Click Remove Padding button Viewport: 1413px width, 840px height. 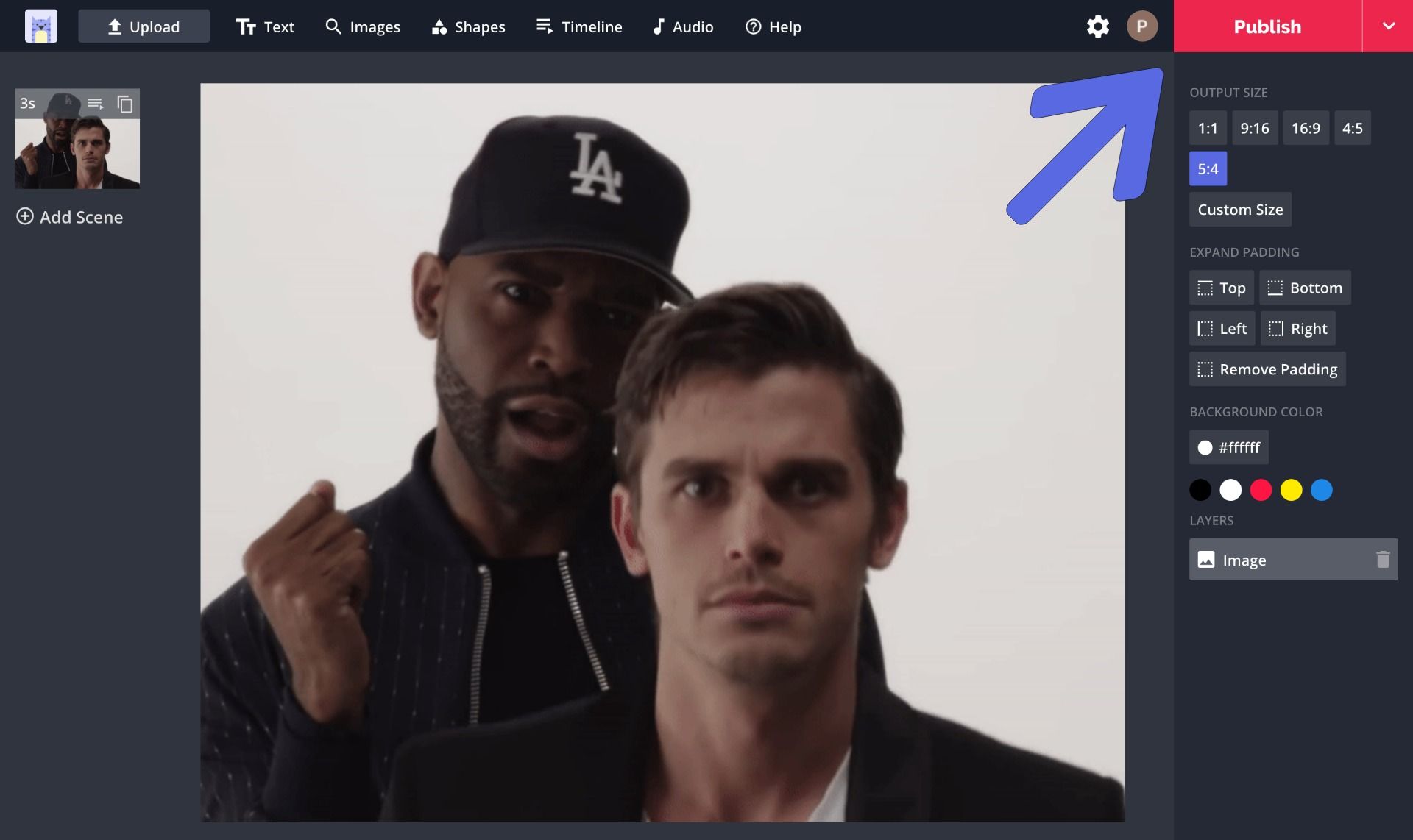(x=1267, y=369)
